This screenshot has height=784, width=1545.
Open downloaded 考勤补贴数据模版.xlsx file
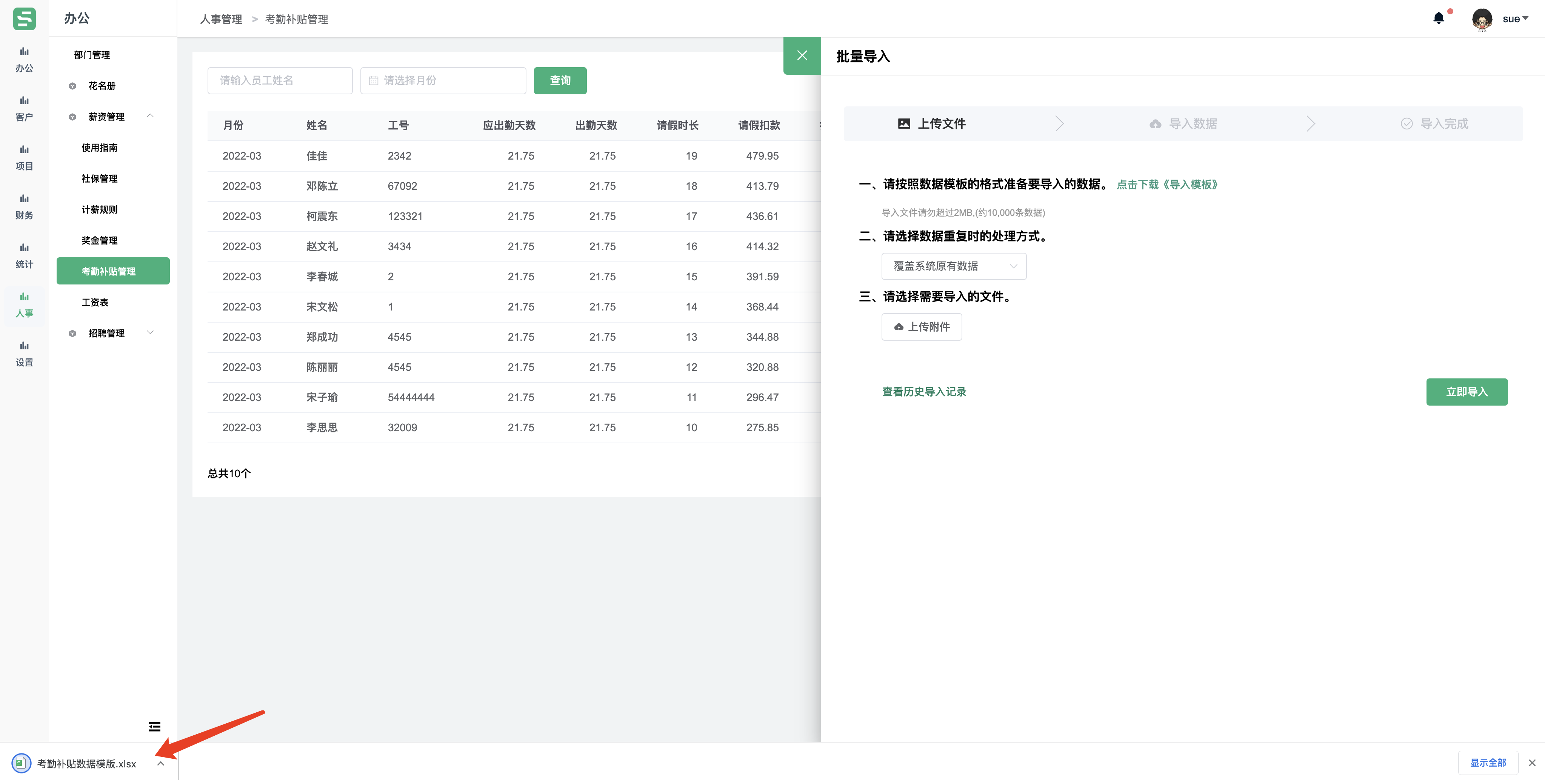[x=74, y=763]
